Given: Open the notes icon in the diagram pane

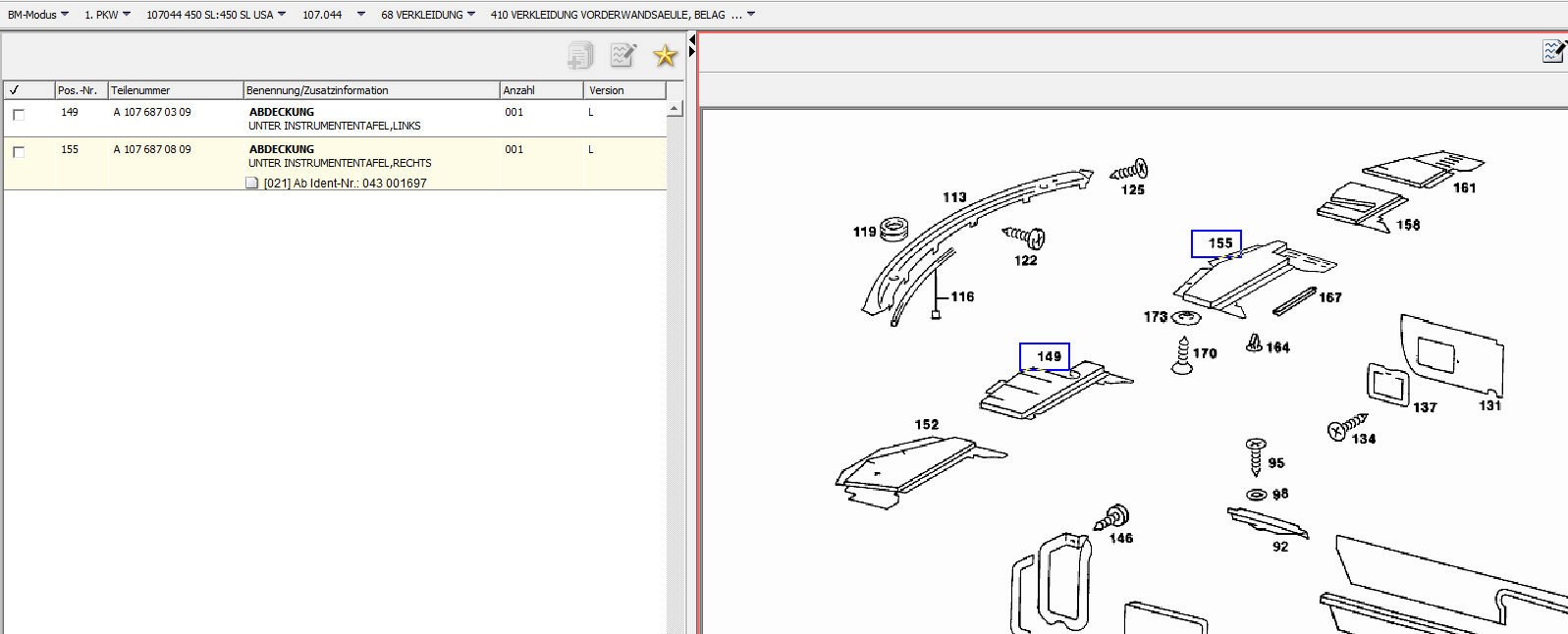Looking at the screenshot, I should point(1553,50).
